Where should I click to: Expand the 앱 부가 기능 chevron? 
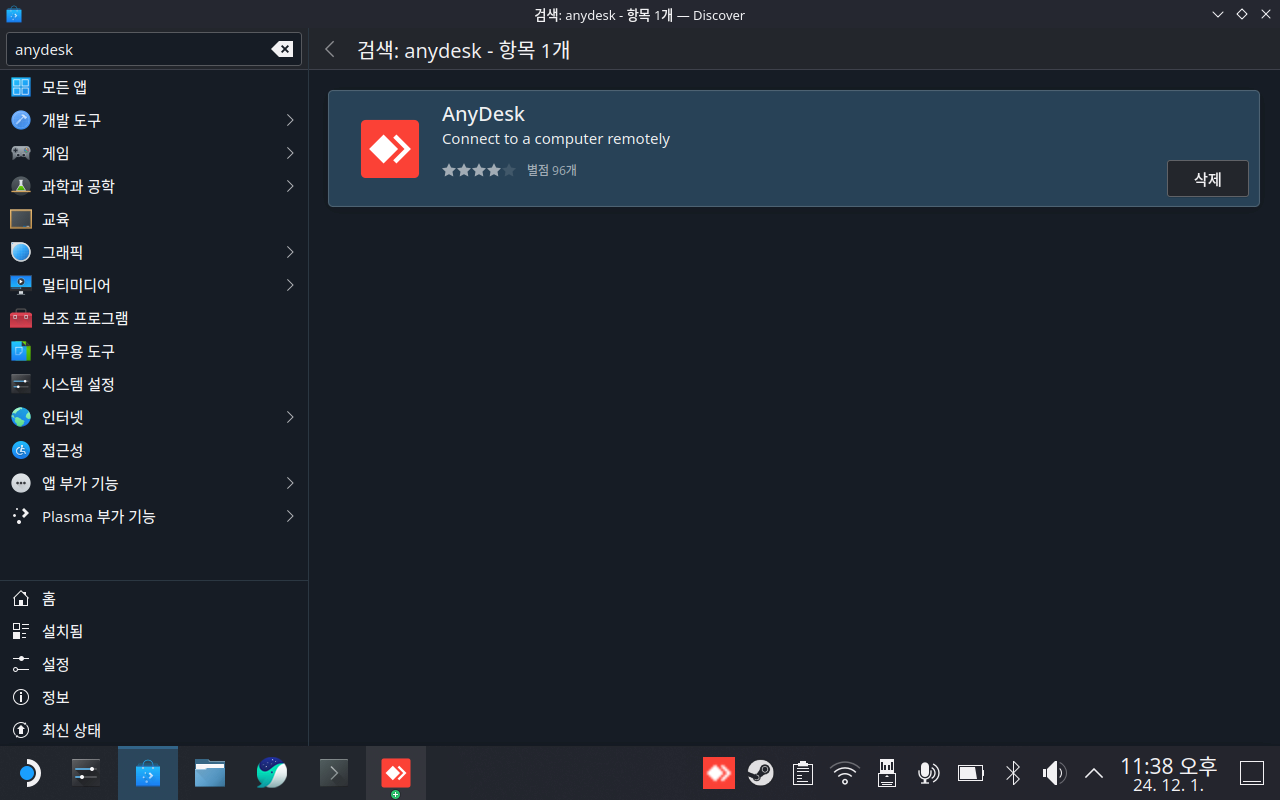click(290, 483)
